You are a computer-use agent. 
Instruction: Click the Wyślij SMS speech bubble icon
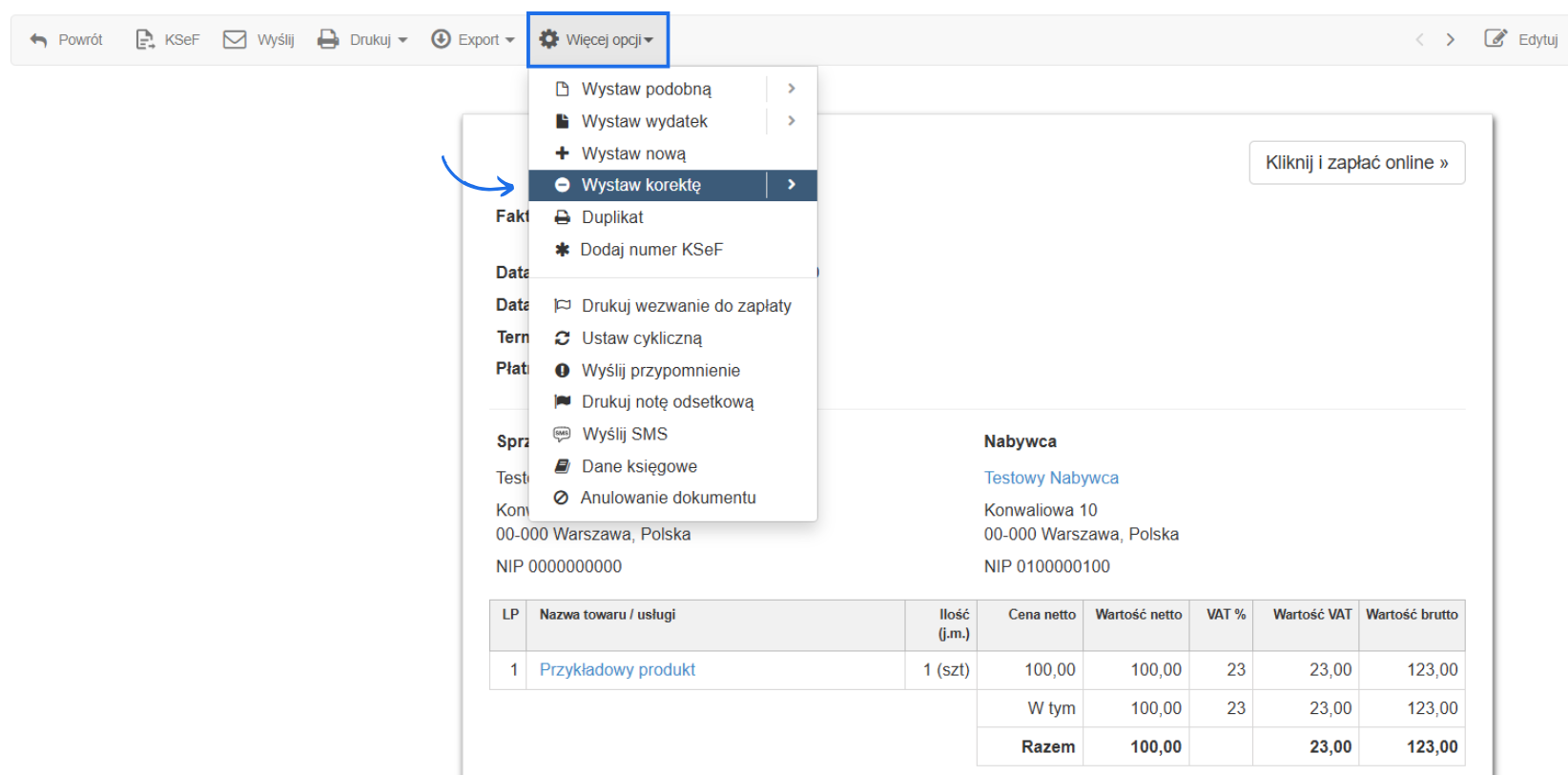tap(562, 434)
